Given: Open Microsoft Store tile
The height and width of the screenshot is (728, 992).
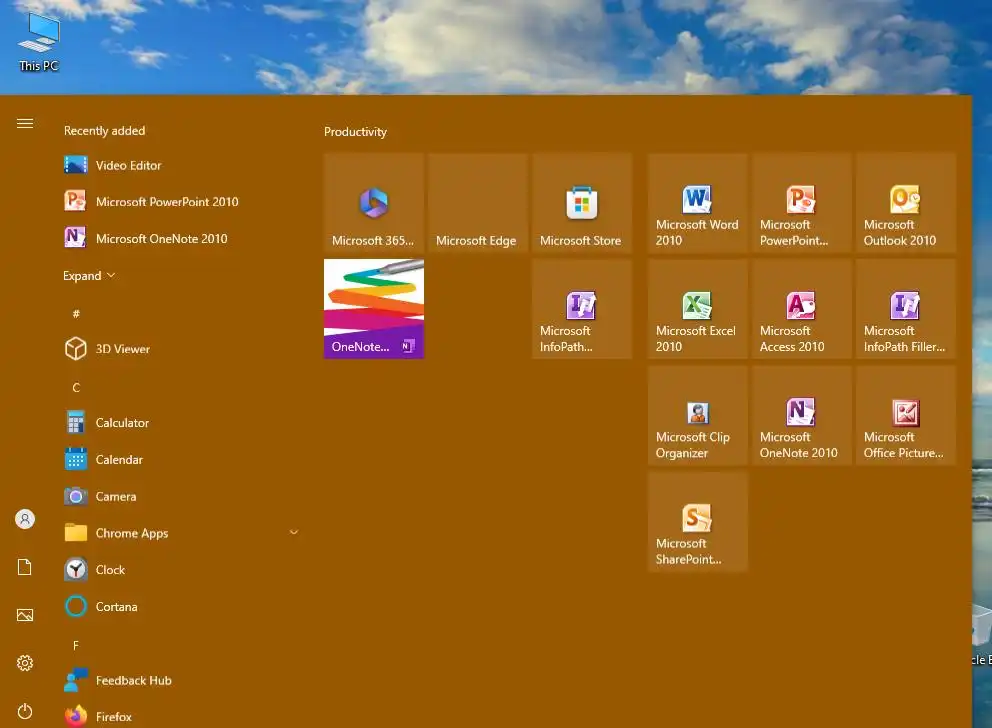Looking at the screenshot, I should 581,203.
